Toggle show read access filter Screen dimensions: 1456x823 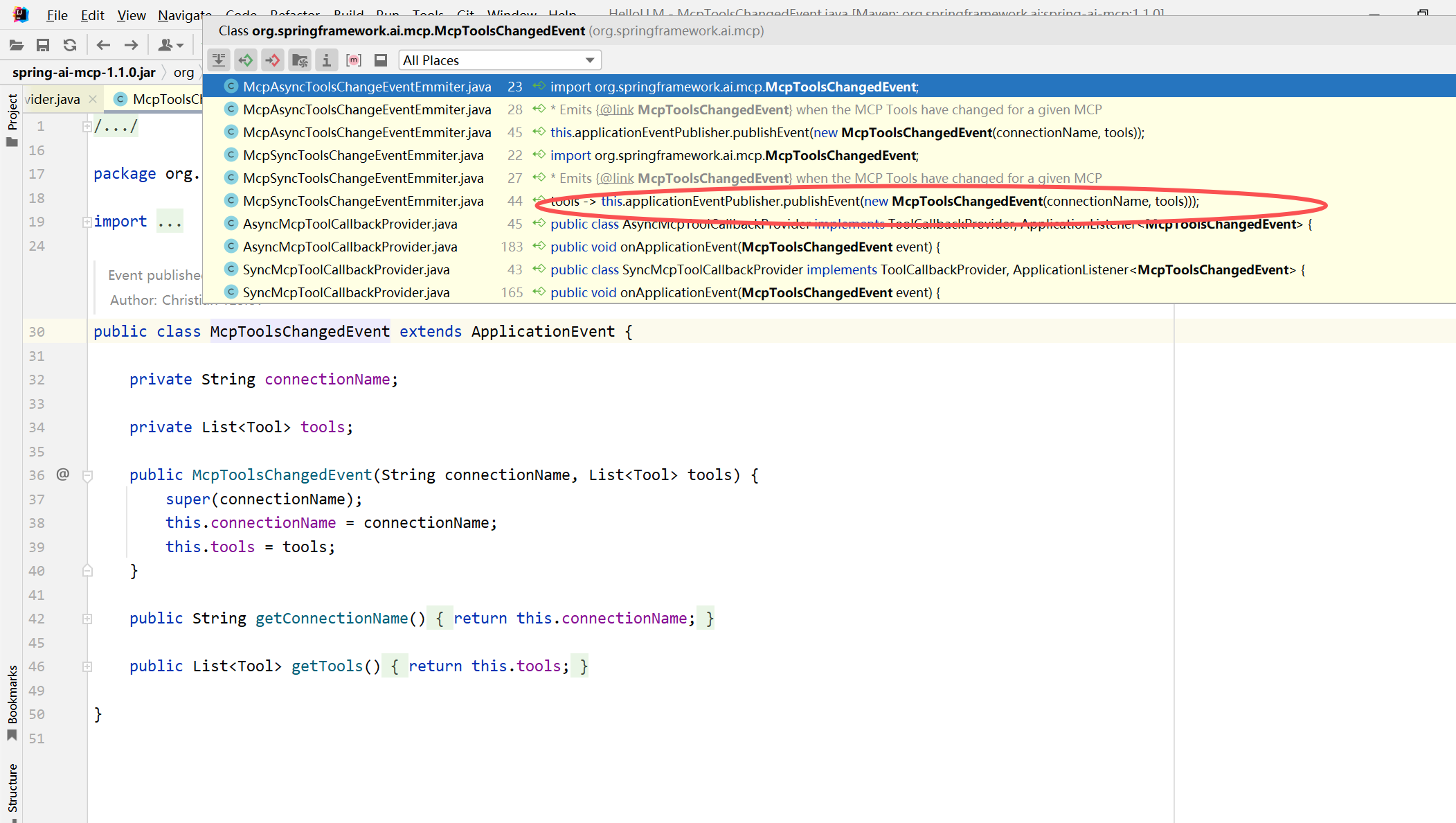click(x=246, y=60)
